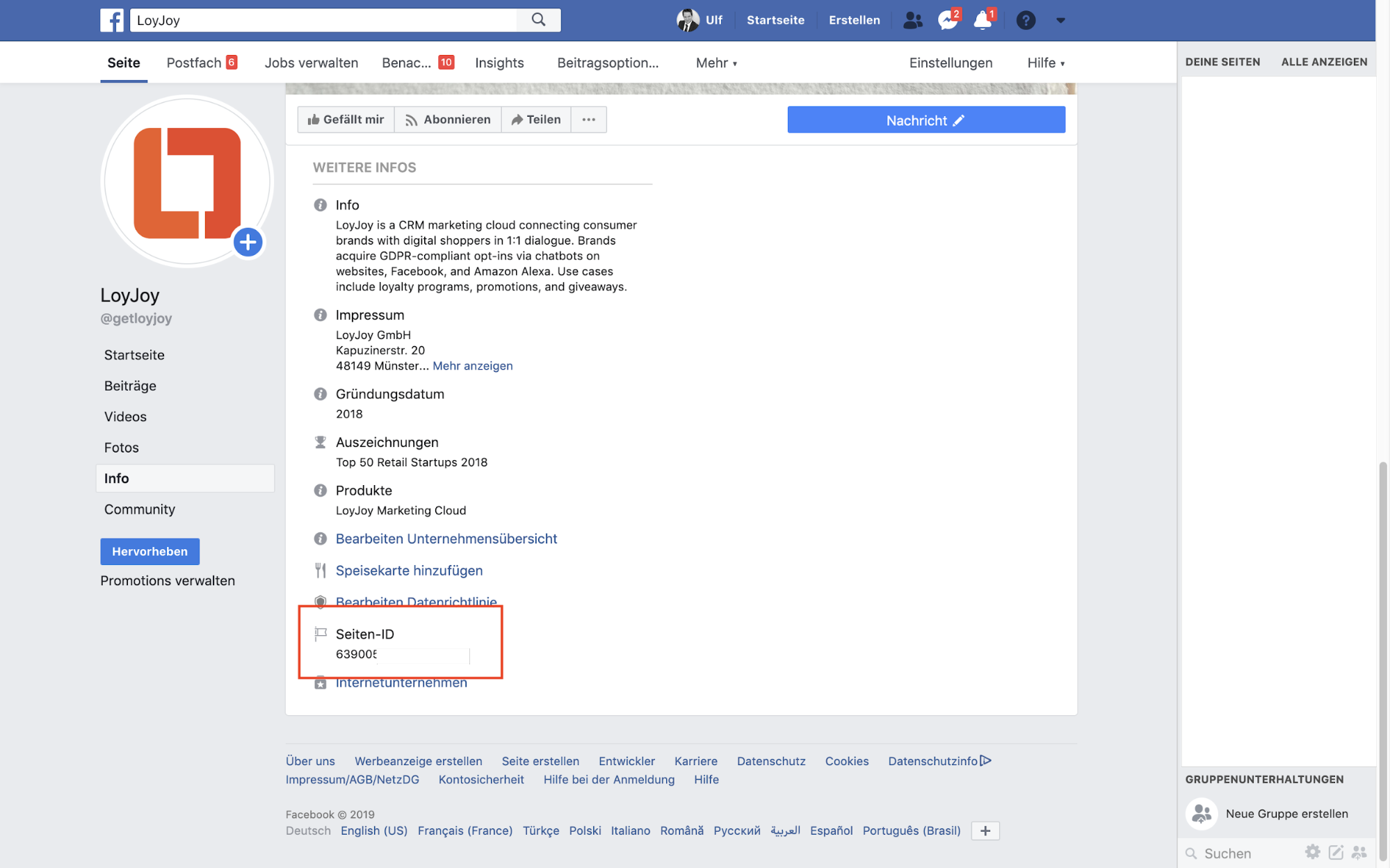Toggle the Gefällt mir like button

(346, 120)
